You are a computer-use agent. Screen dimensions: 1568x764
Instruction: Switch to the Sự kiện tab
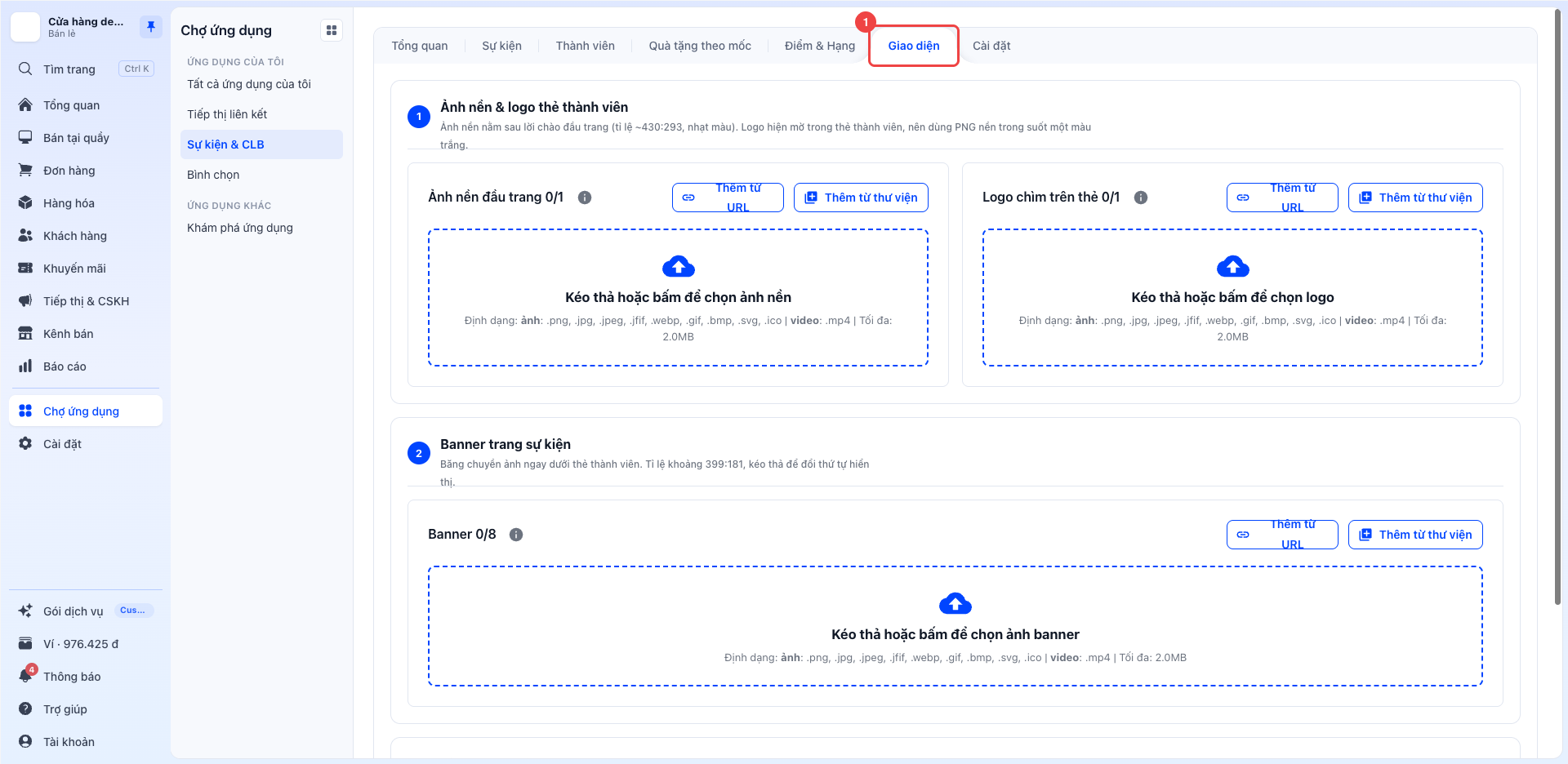click(501, 46)
